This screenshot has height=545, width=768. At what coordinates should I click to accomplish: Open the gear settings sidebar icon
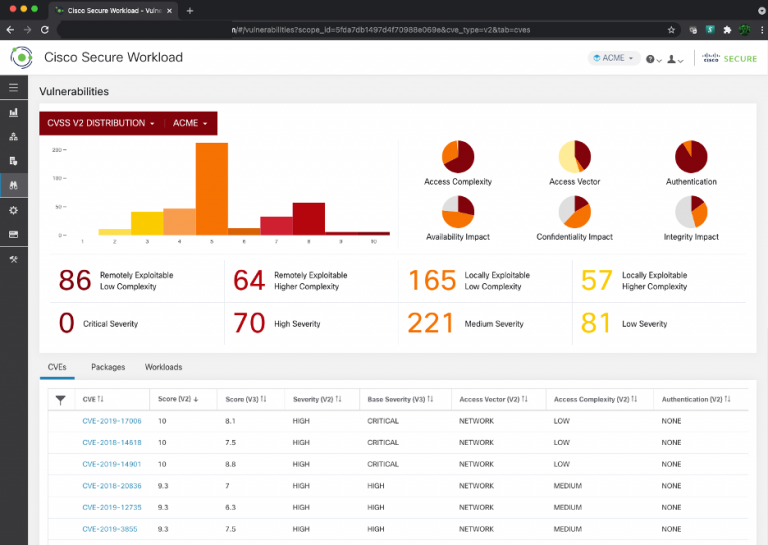pyautogui.click(x=13, y=210)
